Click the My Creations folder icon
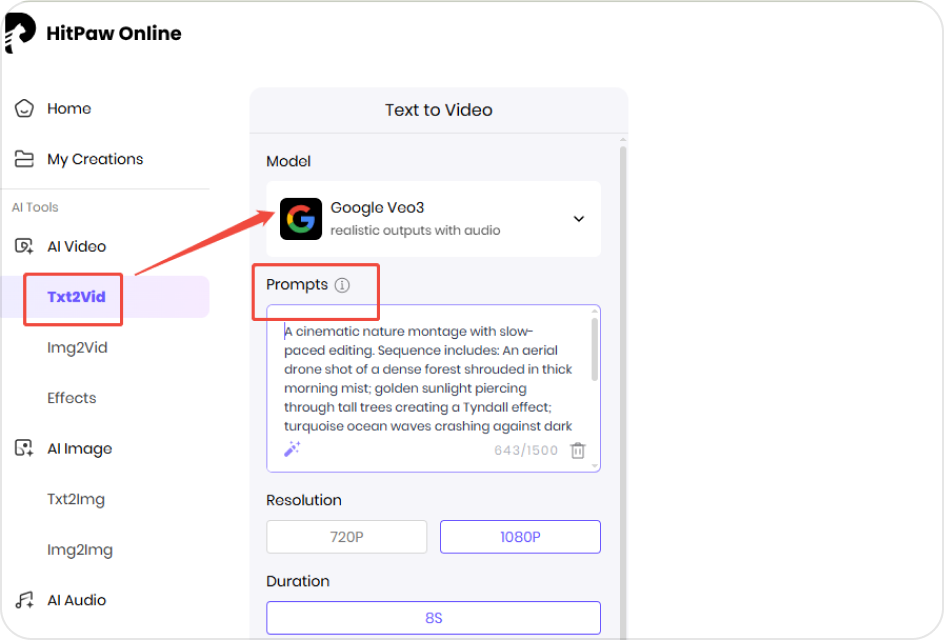 pyautogui.click(x=25, y=159)
